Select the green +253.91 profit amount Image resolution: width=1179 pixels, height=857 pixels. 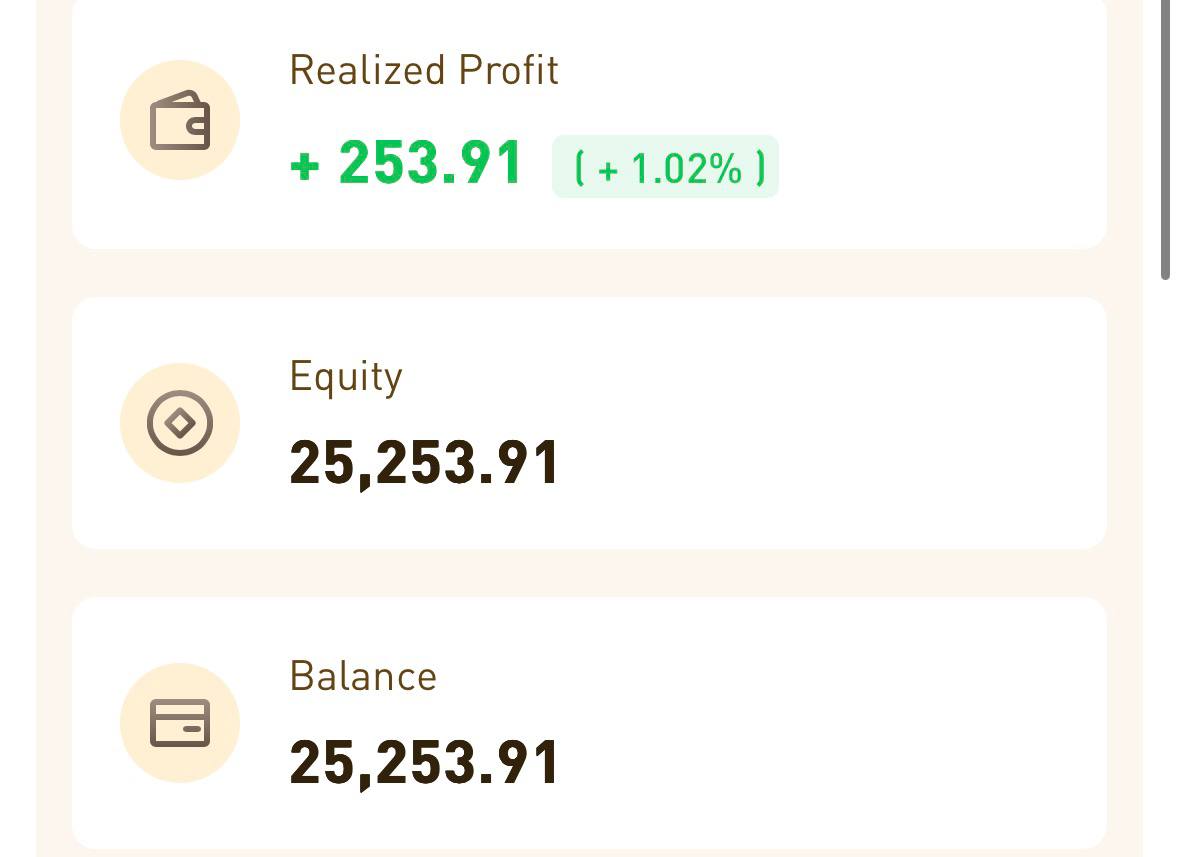tap(406, 163)
